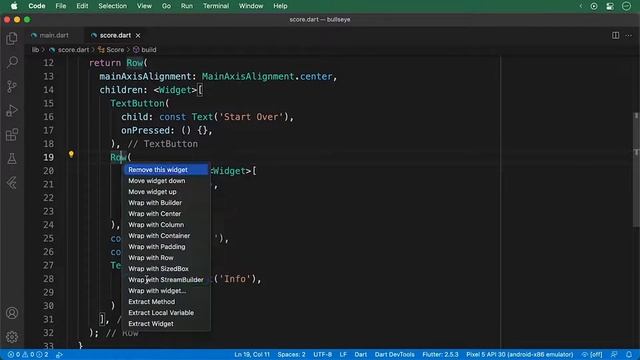
Task: Click the feedback icon in status bar
Action: (x=614, y=355)
